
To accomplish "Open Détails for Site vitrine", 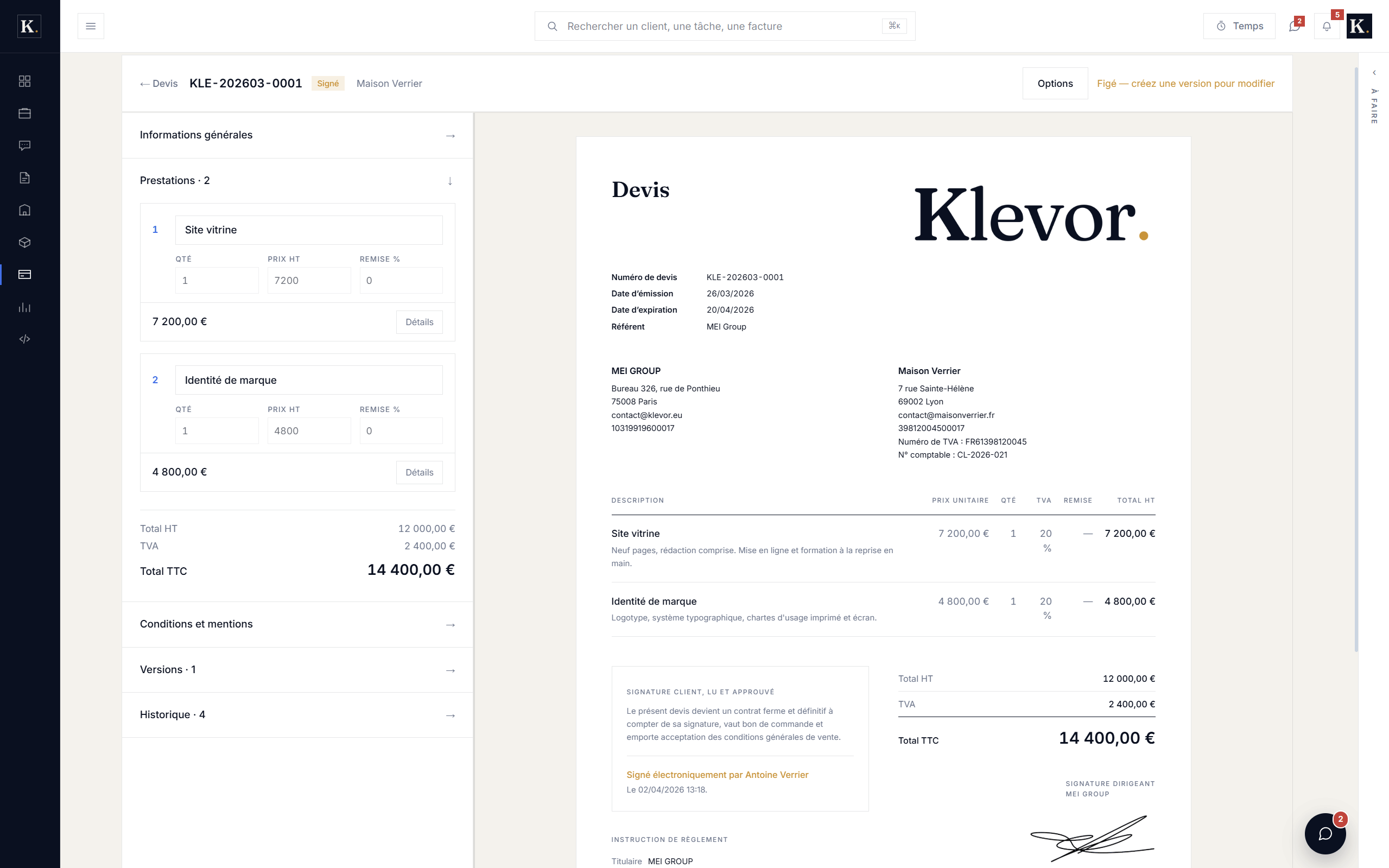I will pyautogui.click(x=419, y=322).
